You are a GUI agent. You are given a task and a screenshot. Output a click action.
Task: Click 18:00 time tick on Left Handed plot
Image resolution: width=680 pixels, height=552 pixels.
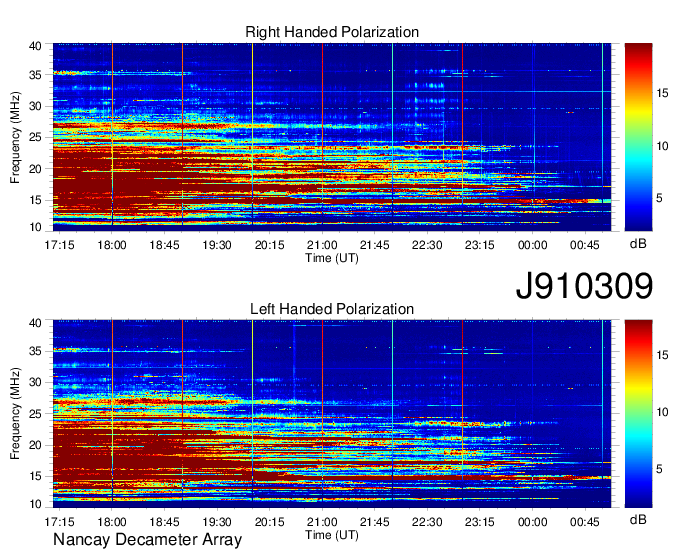tap(112, 522)
